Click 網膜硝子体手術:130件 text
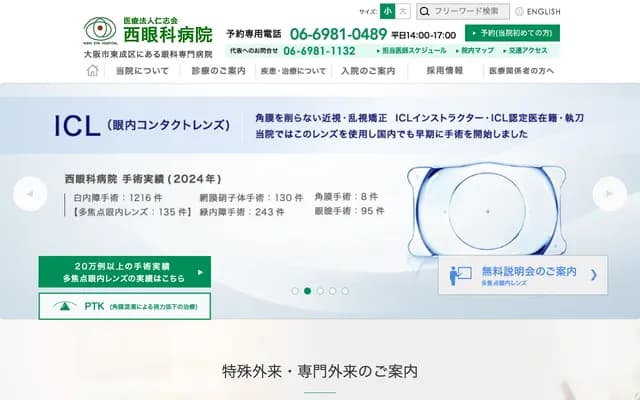Viewport: 640px width, 400px height. click(x=251, y=198)
